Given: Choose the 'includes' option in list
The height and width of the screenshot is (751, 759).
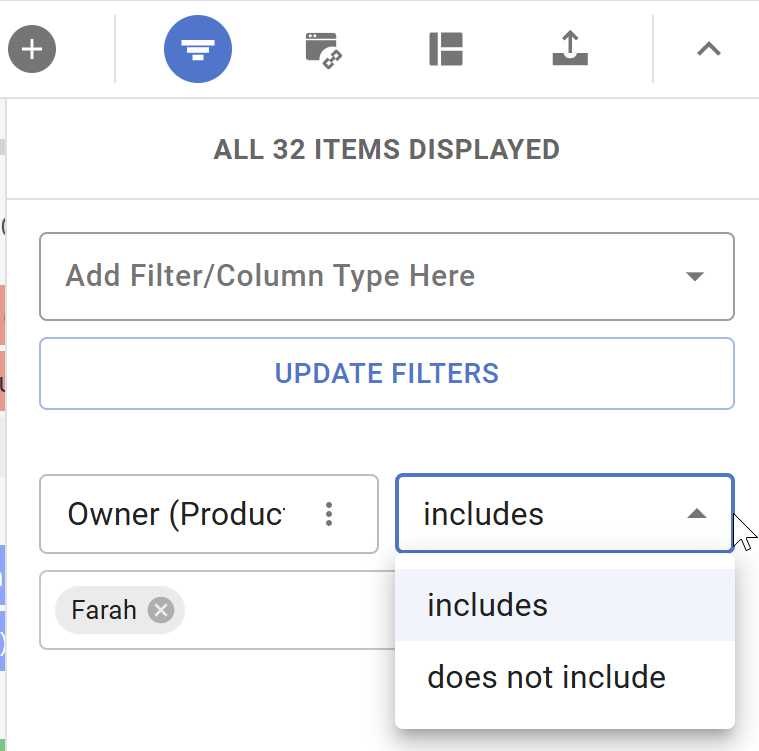Looking at the screenshot, I should click(x=487, y=605).
